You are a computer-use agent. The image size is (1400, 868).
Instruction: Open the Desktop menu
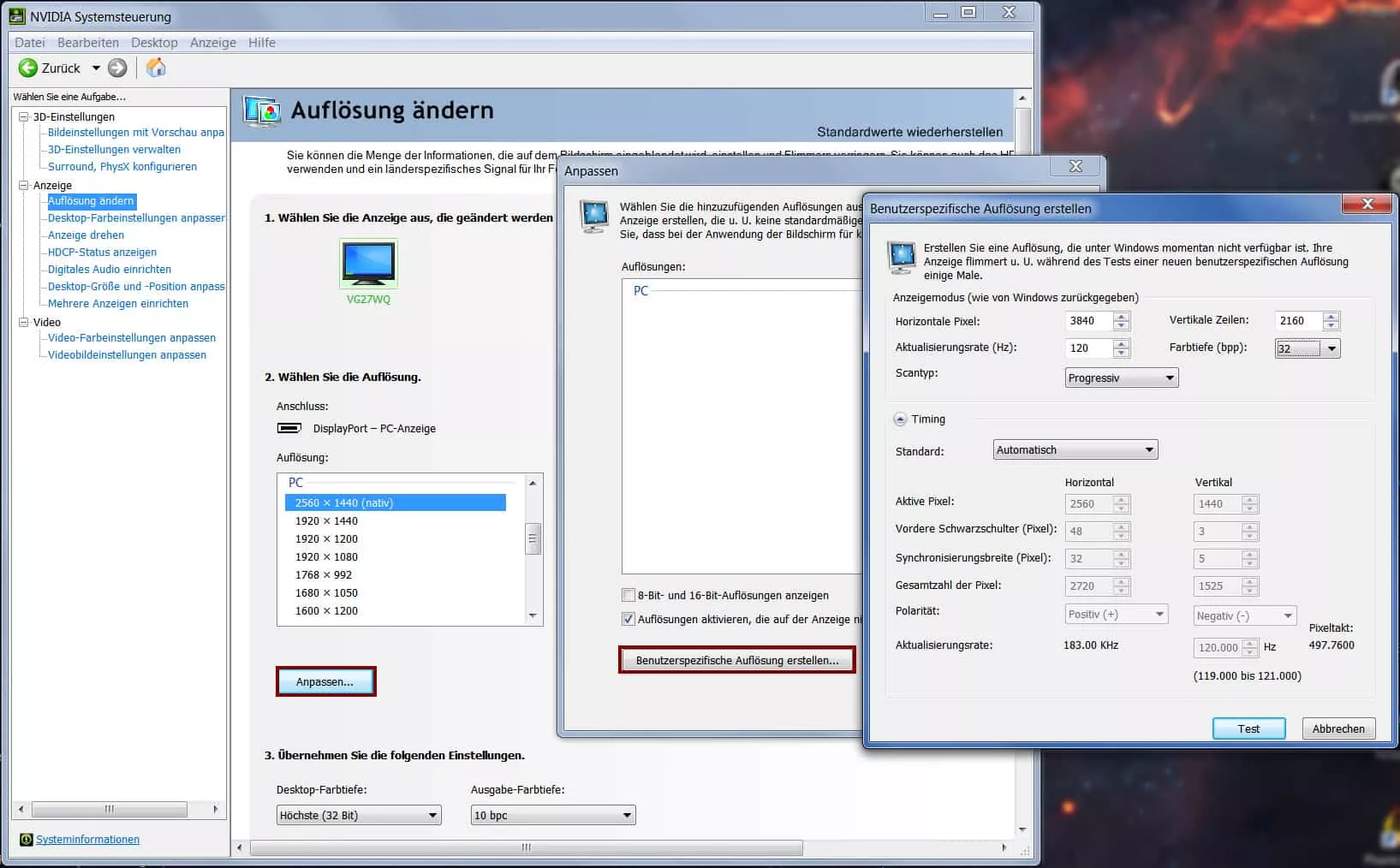pyautogui.click(x=154, y=43)
